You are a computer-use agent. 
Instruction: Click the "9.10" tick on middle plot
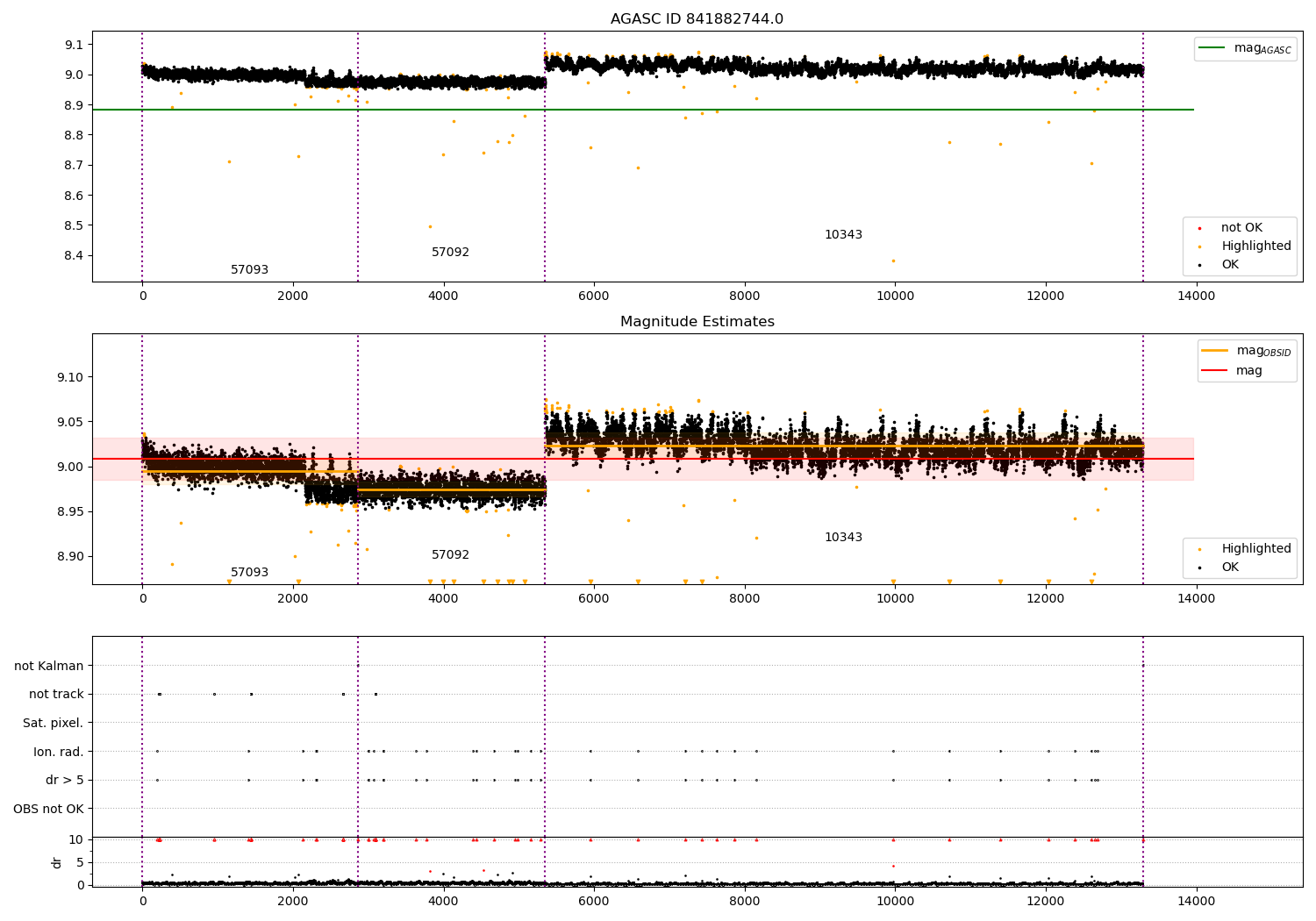pos(71,378)
